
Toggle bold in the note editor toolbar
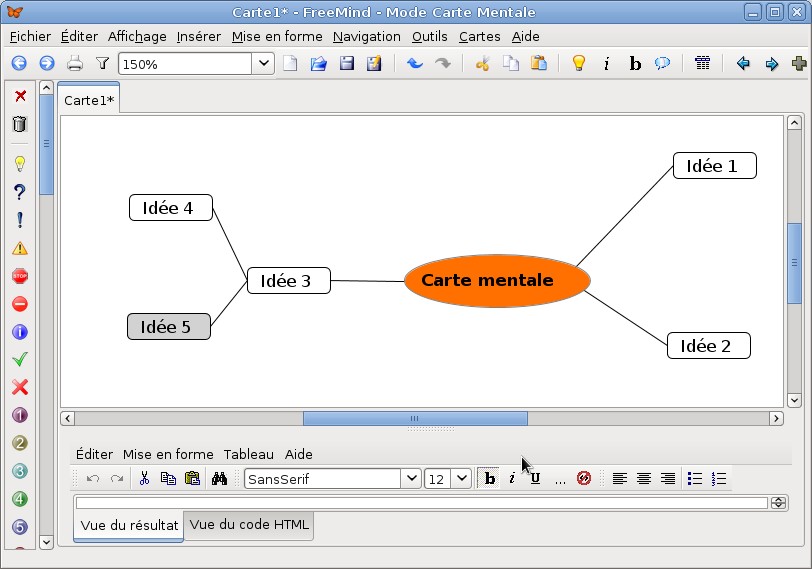(x=489, y=479)
